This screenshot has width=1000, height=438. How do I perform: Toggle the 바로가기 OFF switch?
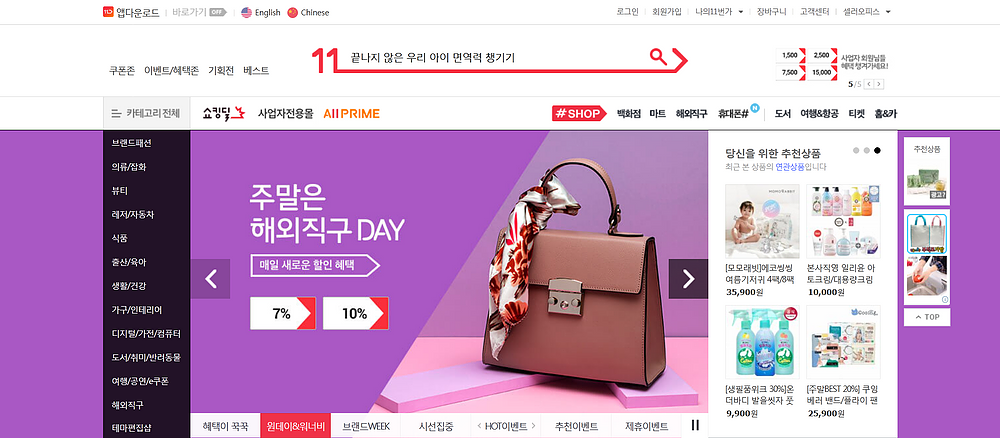coord(218,12)
